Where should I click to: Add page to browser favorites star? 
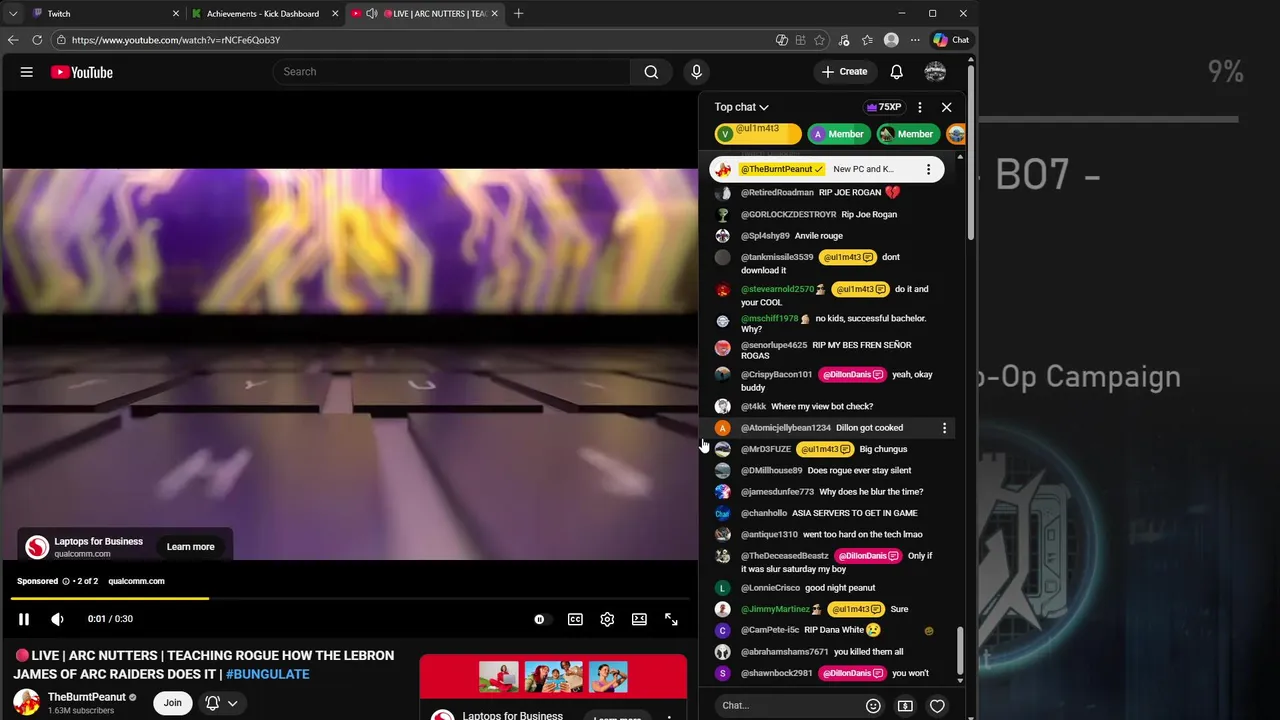pos(820,40)
